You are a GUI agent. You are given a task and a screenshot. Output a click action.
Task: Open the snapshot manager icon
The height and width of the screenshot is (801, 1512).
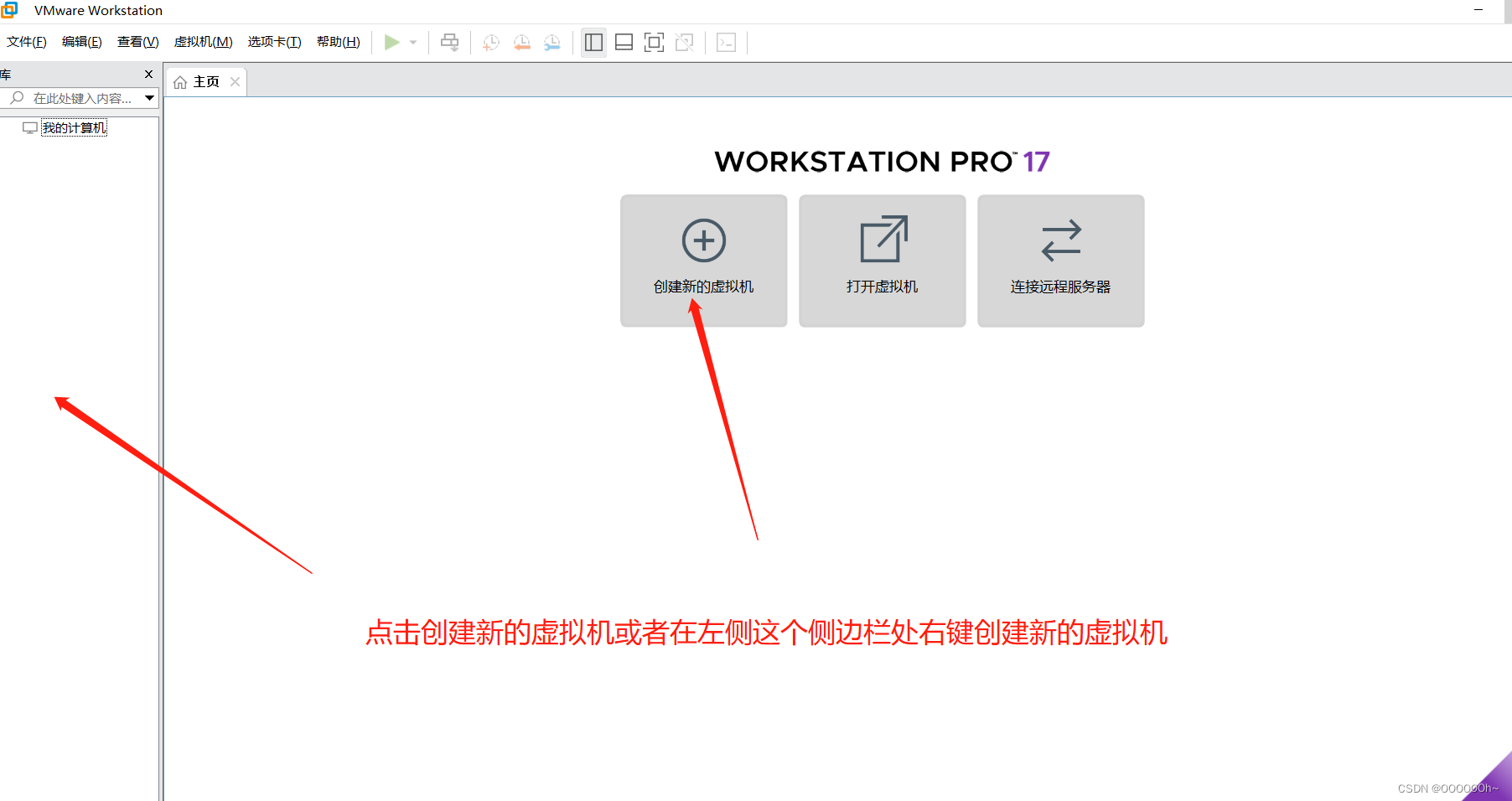coord(551,42)
